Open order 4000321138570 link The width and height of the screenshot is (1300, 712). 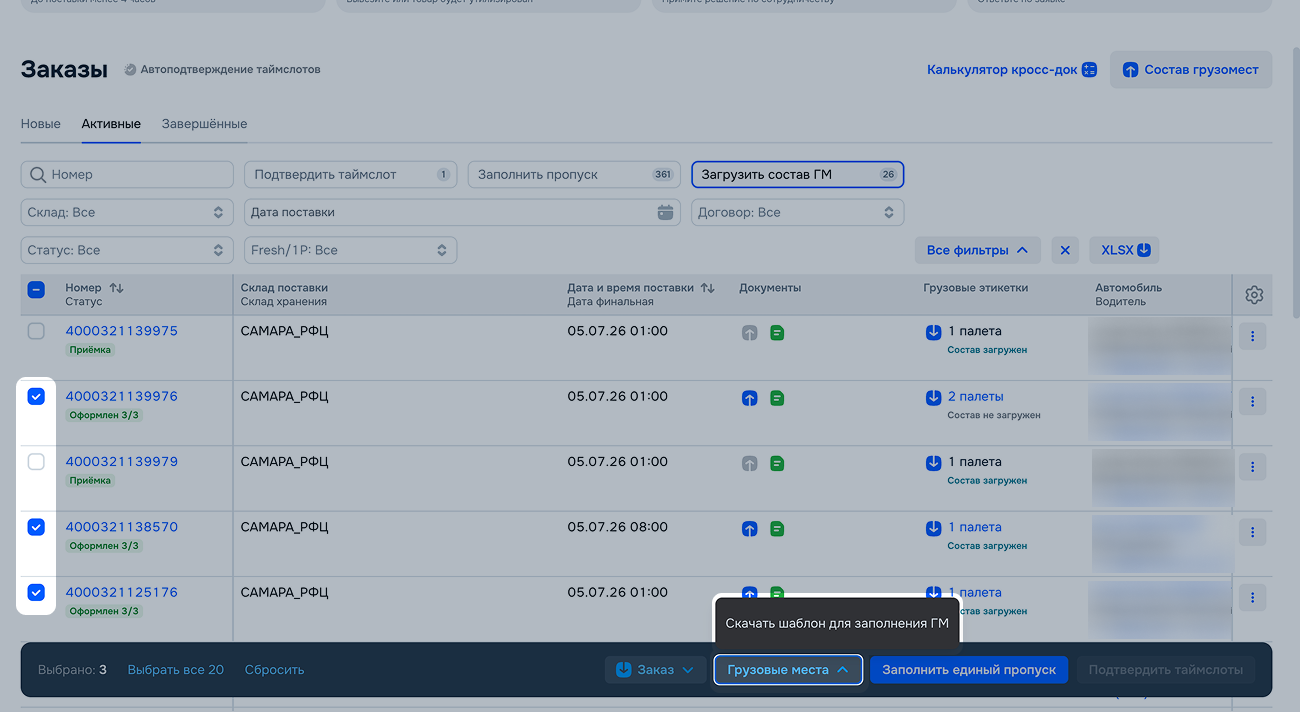click(x=122, y=527)
